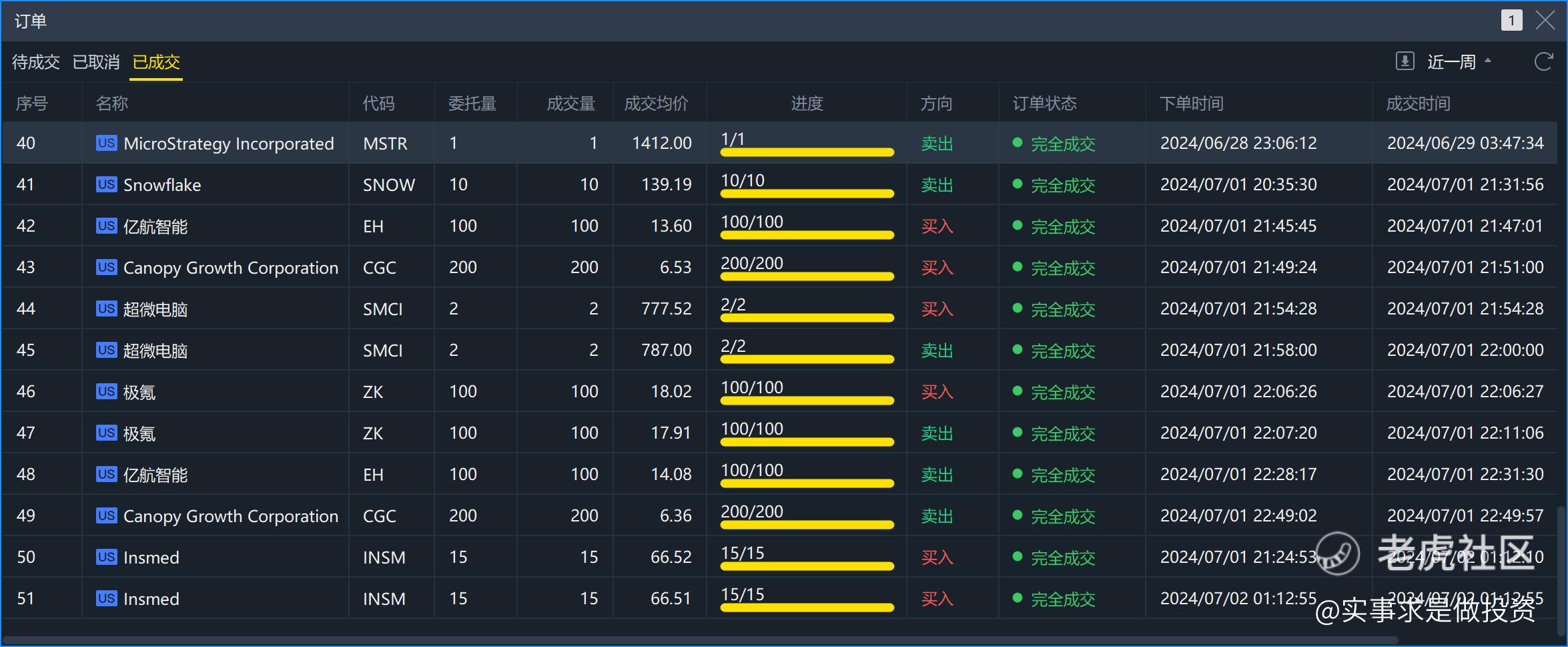Open the 近一周 time range dropdown
Image resolution: width=1568 pixels, height=647 pixels.
pyautogui.click(x=1459, y=62)
